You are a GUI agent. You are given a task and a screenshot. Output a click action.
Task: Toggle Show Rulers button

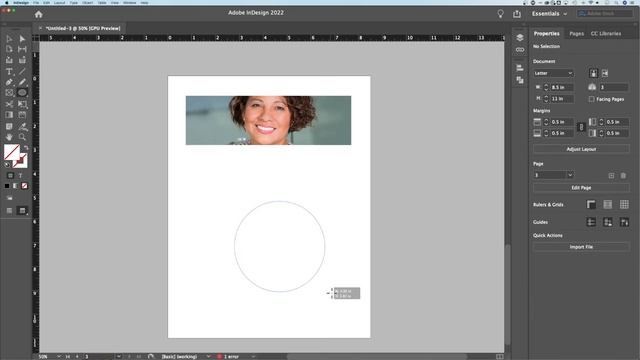click(x=591, y=204)
